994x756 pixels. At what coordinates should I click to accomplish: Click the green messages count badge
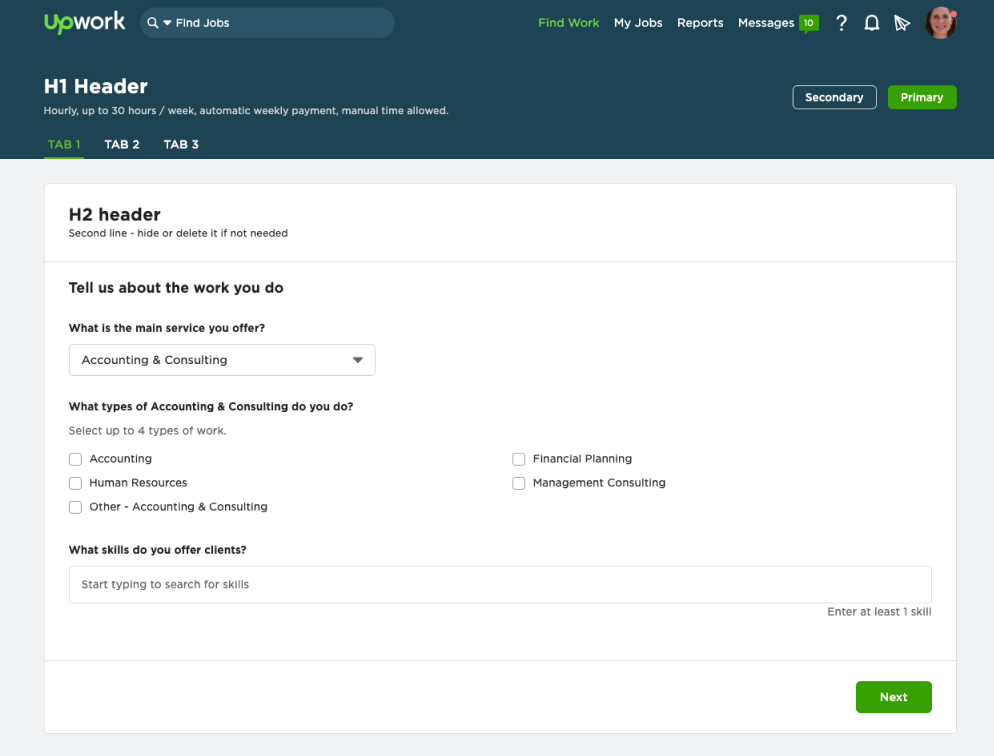pos(808,23)
